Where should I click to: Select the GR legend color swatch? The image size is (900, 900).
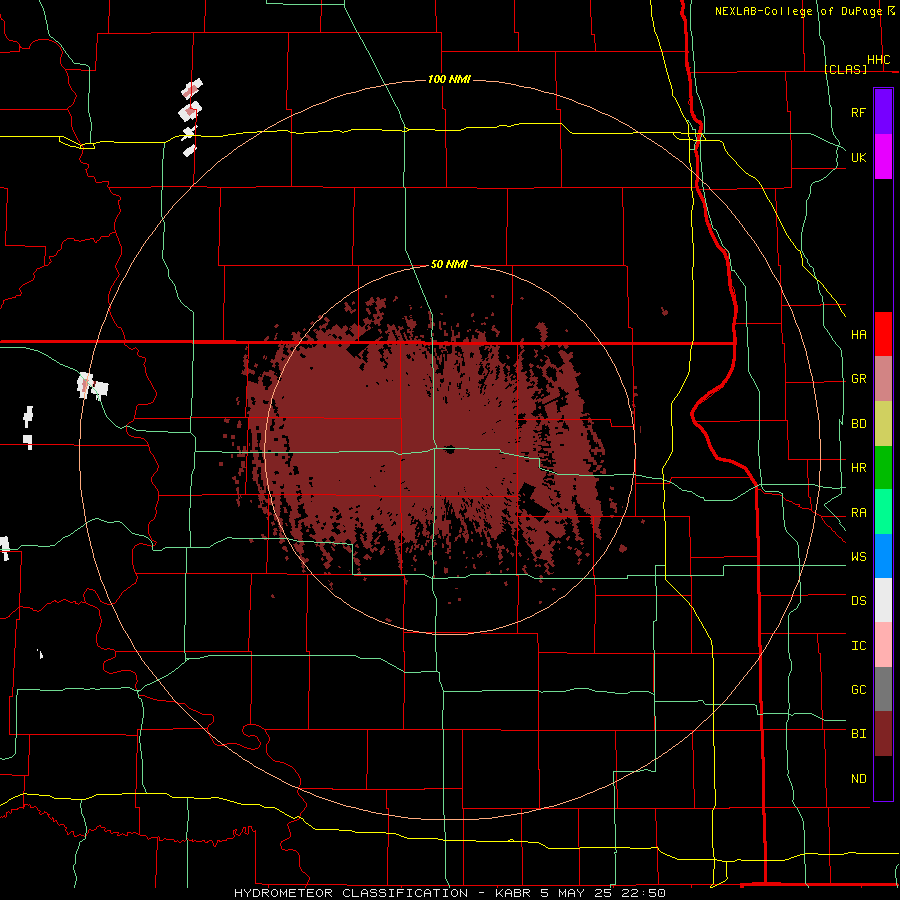[x=883, y=379]
